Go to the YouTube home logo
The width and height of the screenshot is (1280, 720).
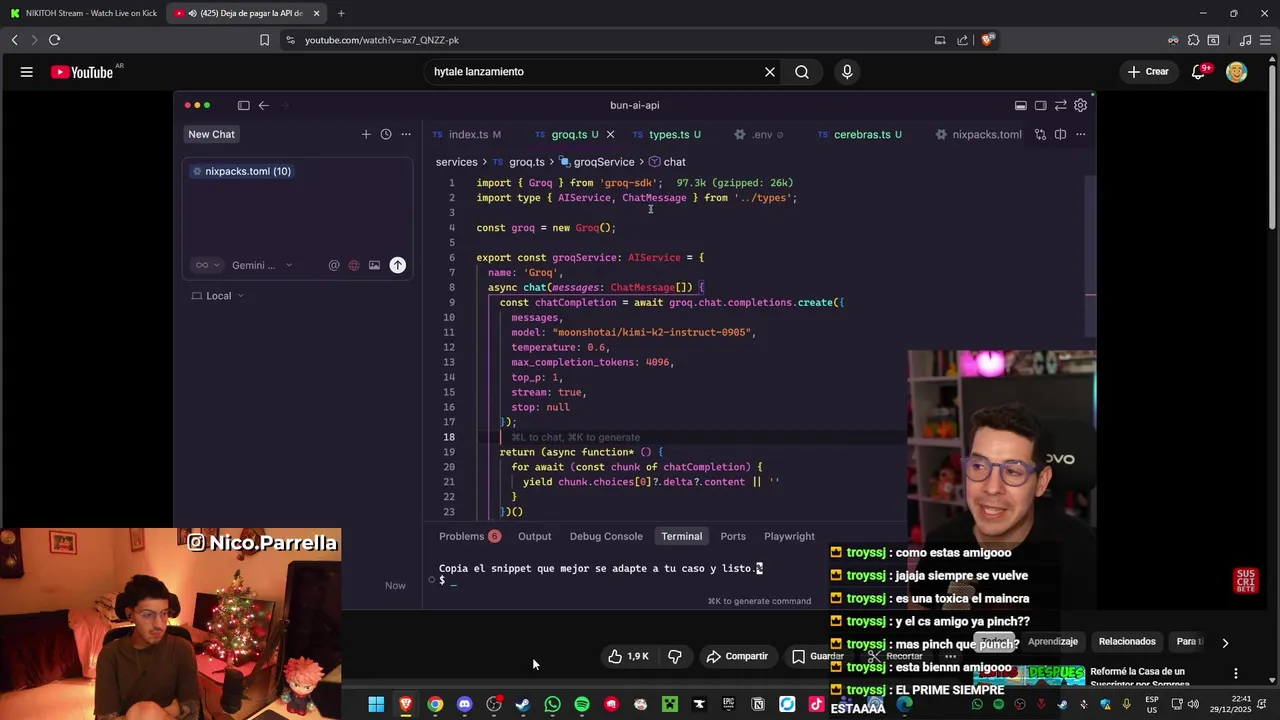(x=82, y=72)
